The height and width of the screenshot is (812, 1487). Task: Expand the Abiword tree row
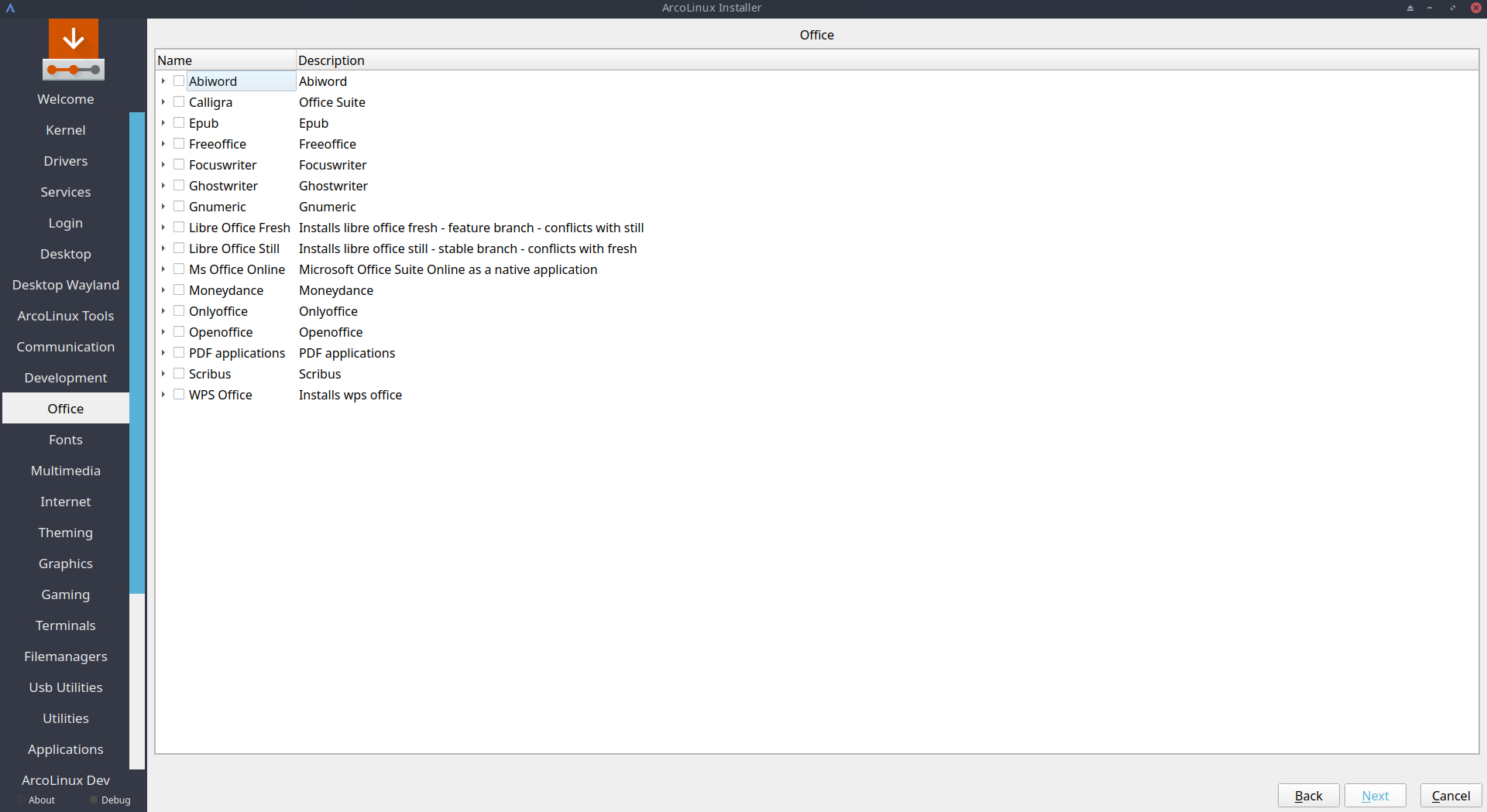pyautogui.click(x=163, y=81)
